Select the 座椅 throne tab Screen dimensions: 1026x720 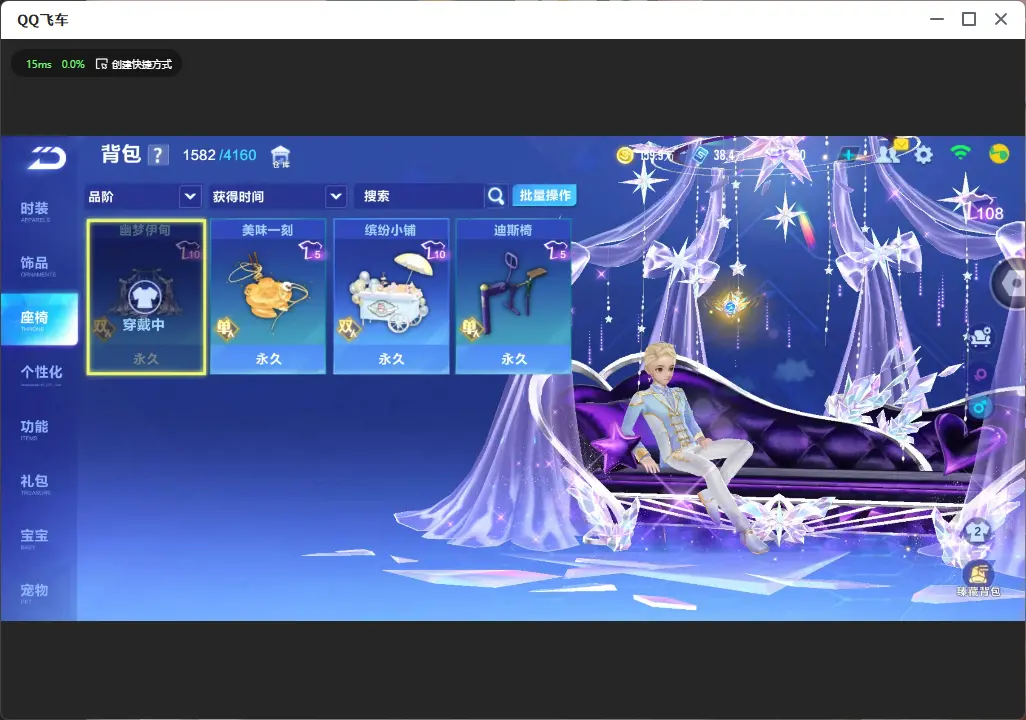(39, 319)
